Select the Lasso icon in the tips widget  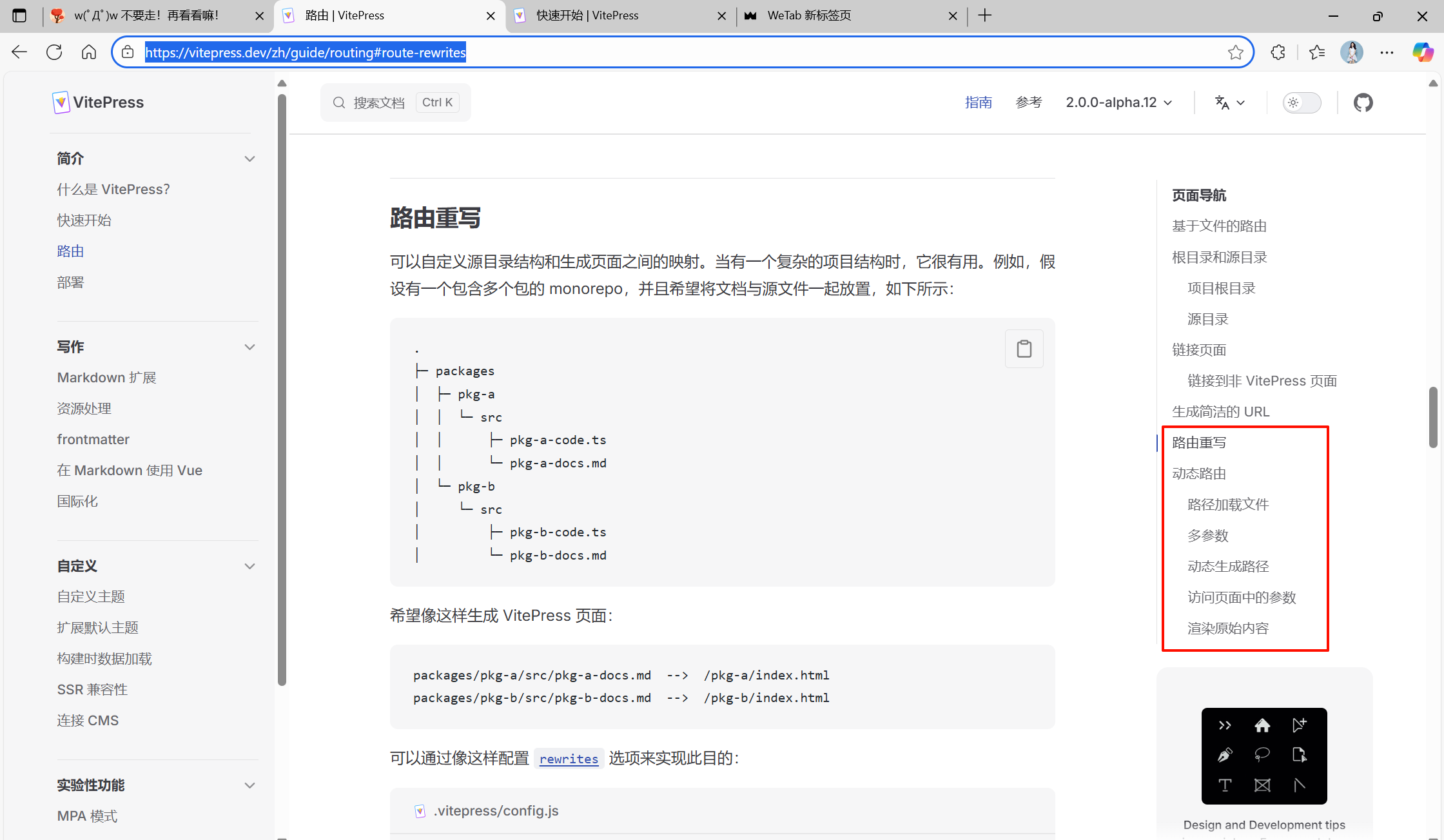click(1262, 755)
